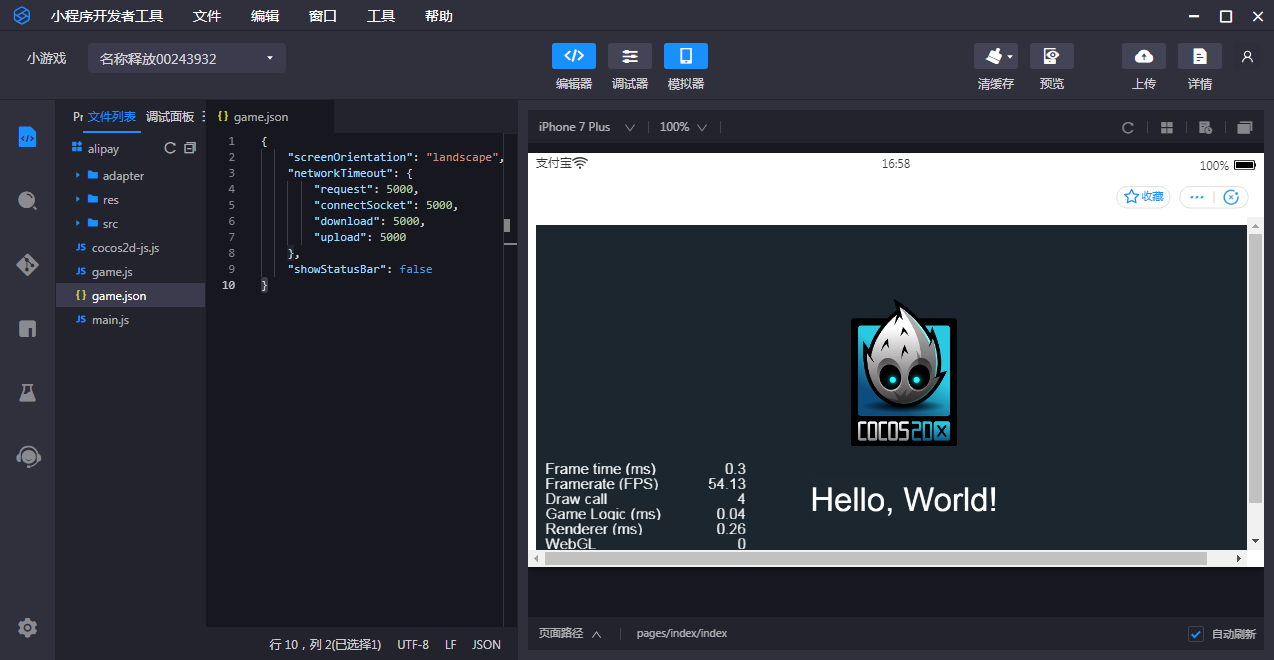Open the panel tabs more options dots

[204, 117]
